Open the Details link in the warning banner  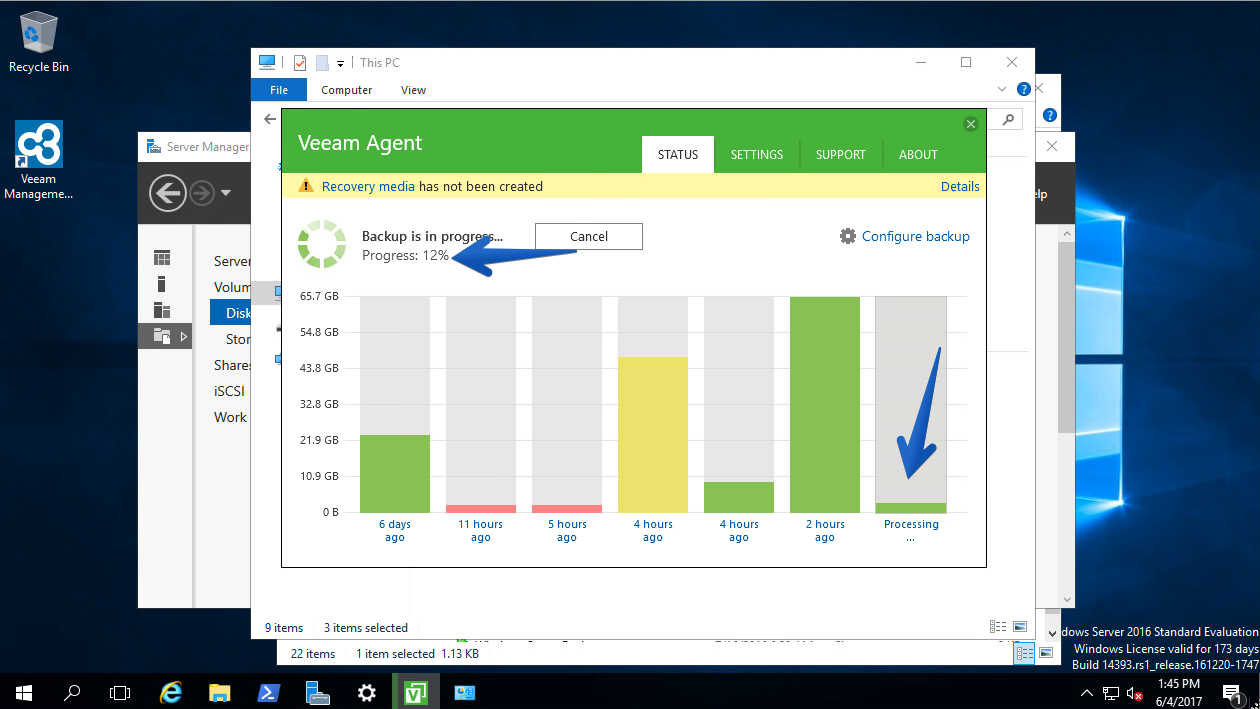(960, 186)
